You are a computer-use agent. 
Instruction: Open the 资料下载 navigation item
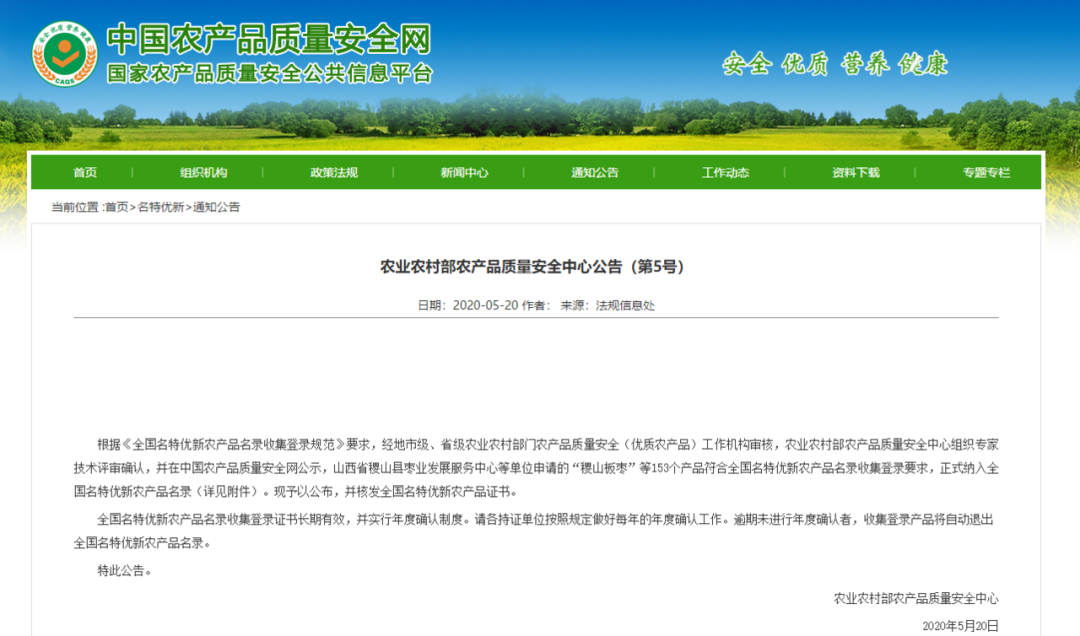click(856, 172)
